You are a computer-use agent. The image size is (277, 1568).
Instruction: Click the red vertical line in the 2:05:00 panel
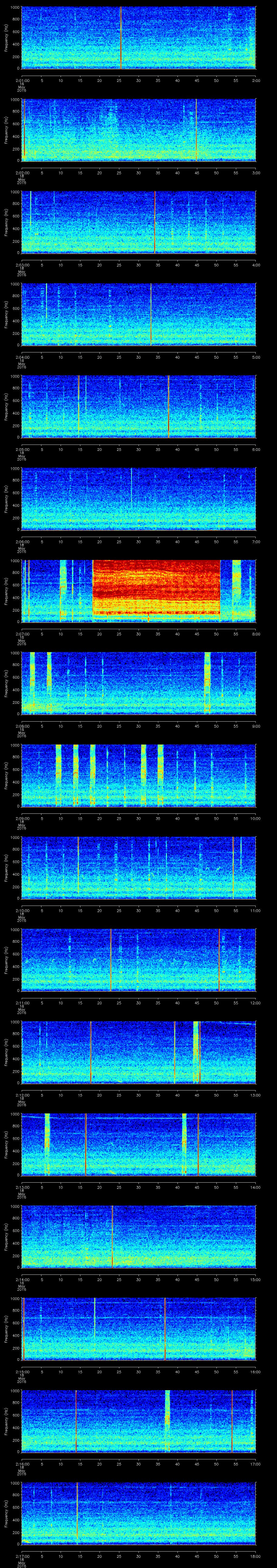[169, 407]
